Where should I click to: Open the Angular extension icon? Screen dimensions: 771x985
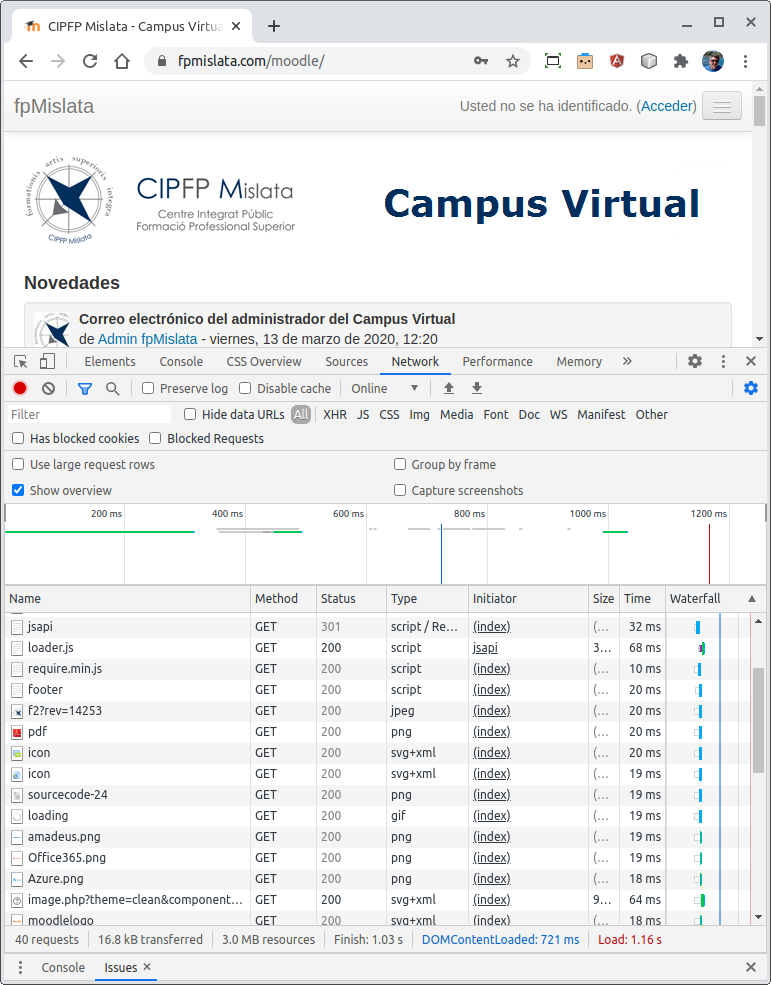[x=617, y=61]
